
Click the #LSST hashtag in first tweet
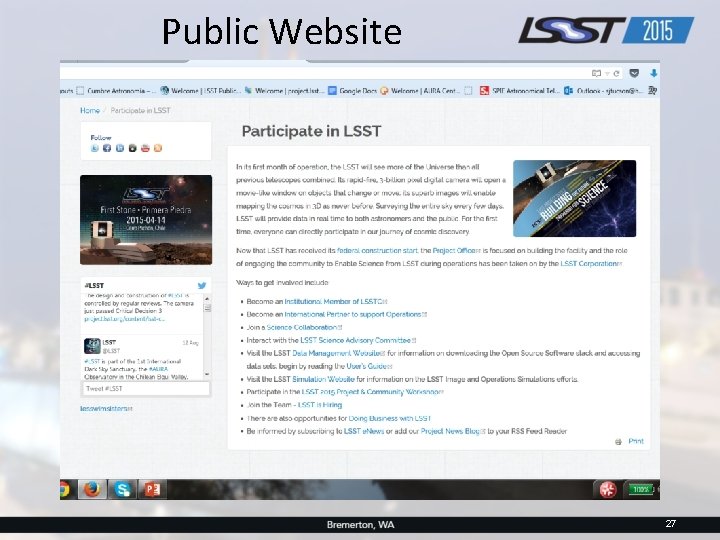[175, 295]
